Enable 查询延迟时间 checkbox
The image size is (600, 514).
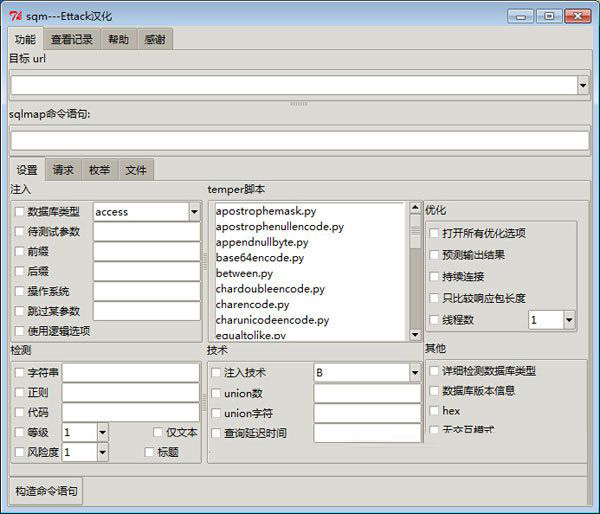pos(216,433)
